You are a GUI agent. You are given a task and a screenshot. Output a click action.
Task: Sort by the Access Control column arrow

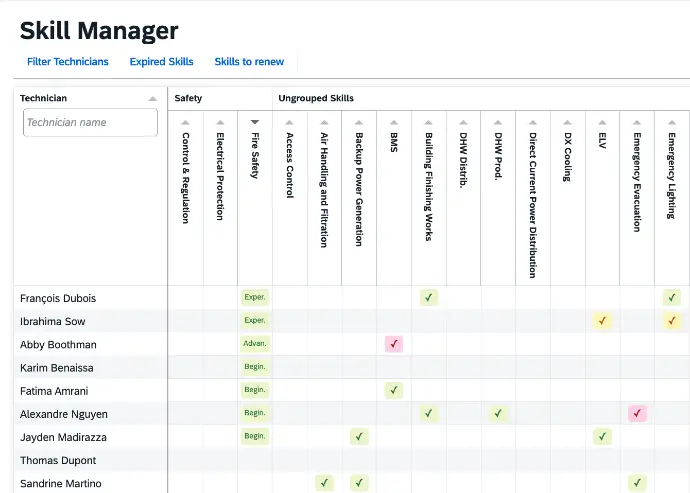(290, 122)
